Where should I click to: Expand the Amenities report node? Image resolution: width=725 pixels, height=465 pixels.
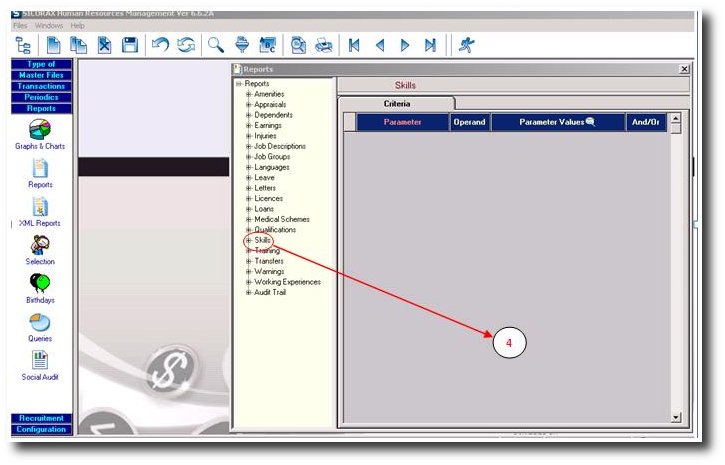248,94
